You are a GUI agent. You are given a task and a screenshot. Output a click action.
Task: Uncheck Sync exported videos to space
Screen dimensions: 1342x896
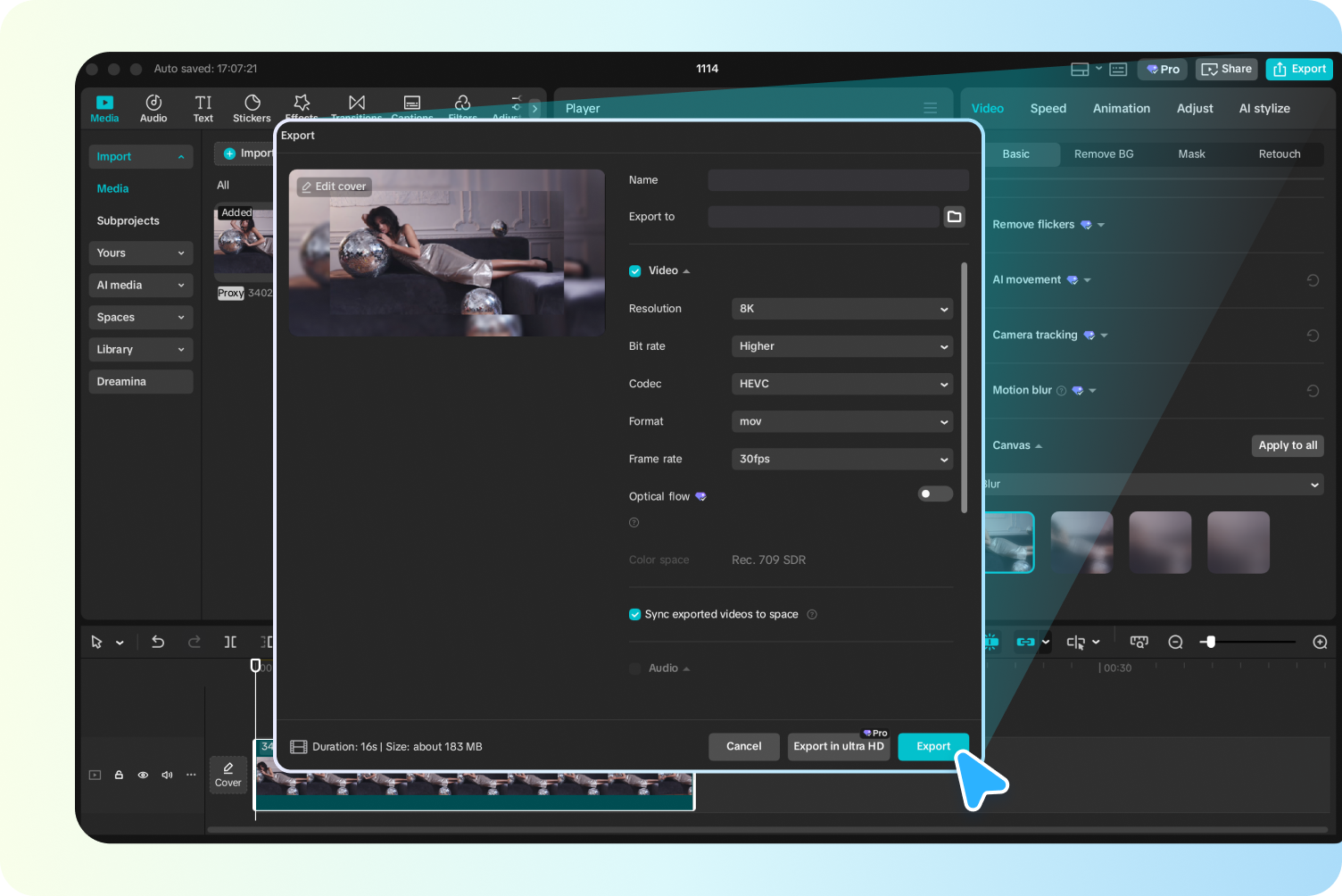(x=634, y=614)
